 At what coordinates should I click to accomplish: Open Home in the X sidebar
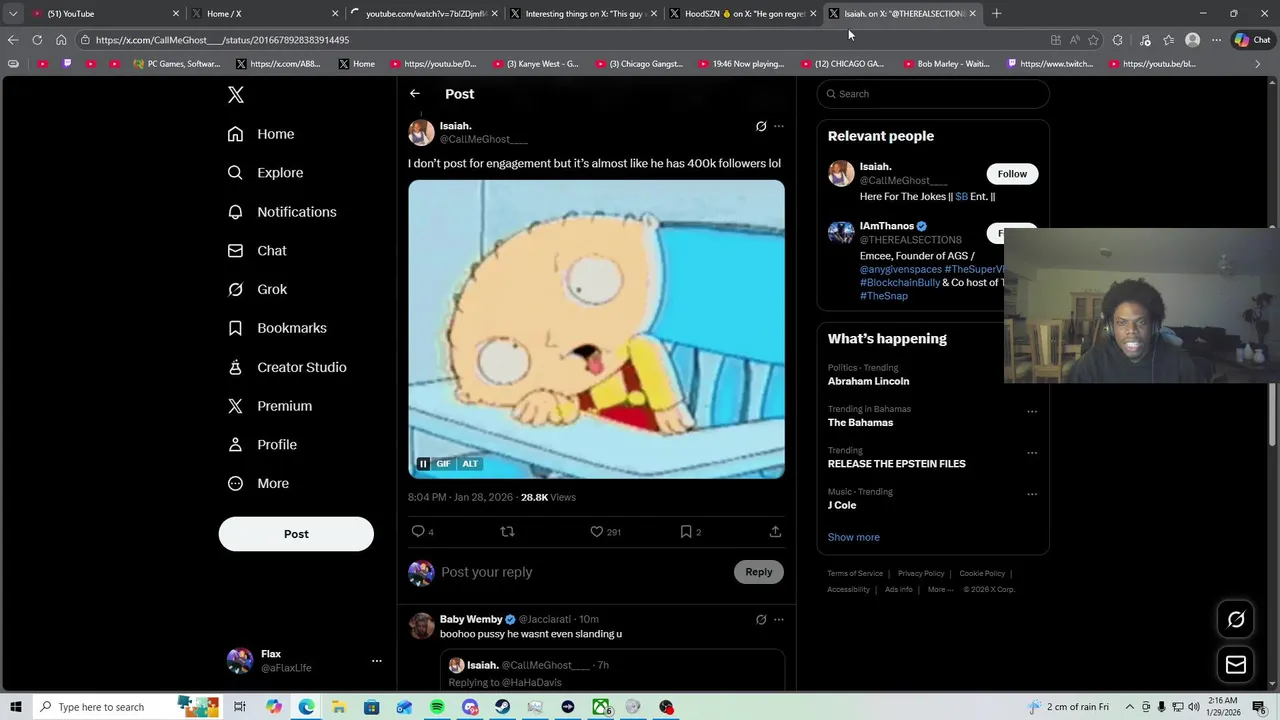pos(261,134)
